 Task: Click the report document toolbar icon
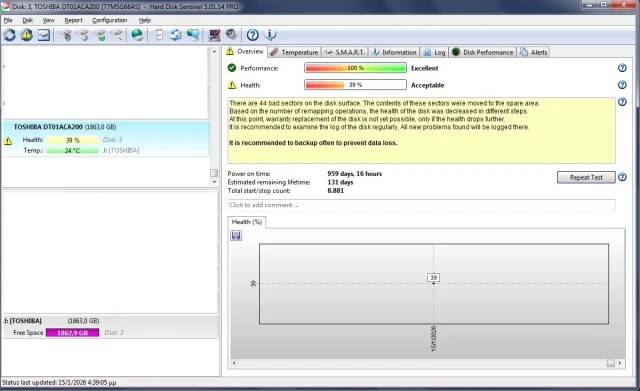click(159, 35)
